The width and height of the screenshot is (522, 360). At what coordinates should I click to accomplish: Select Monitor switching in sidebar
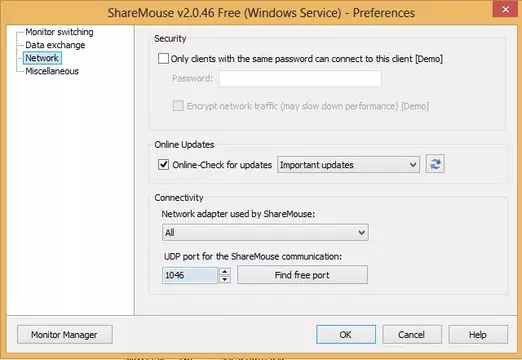[59, 32]
